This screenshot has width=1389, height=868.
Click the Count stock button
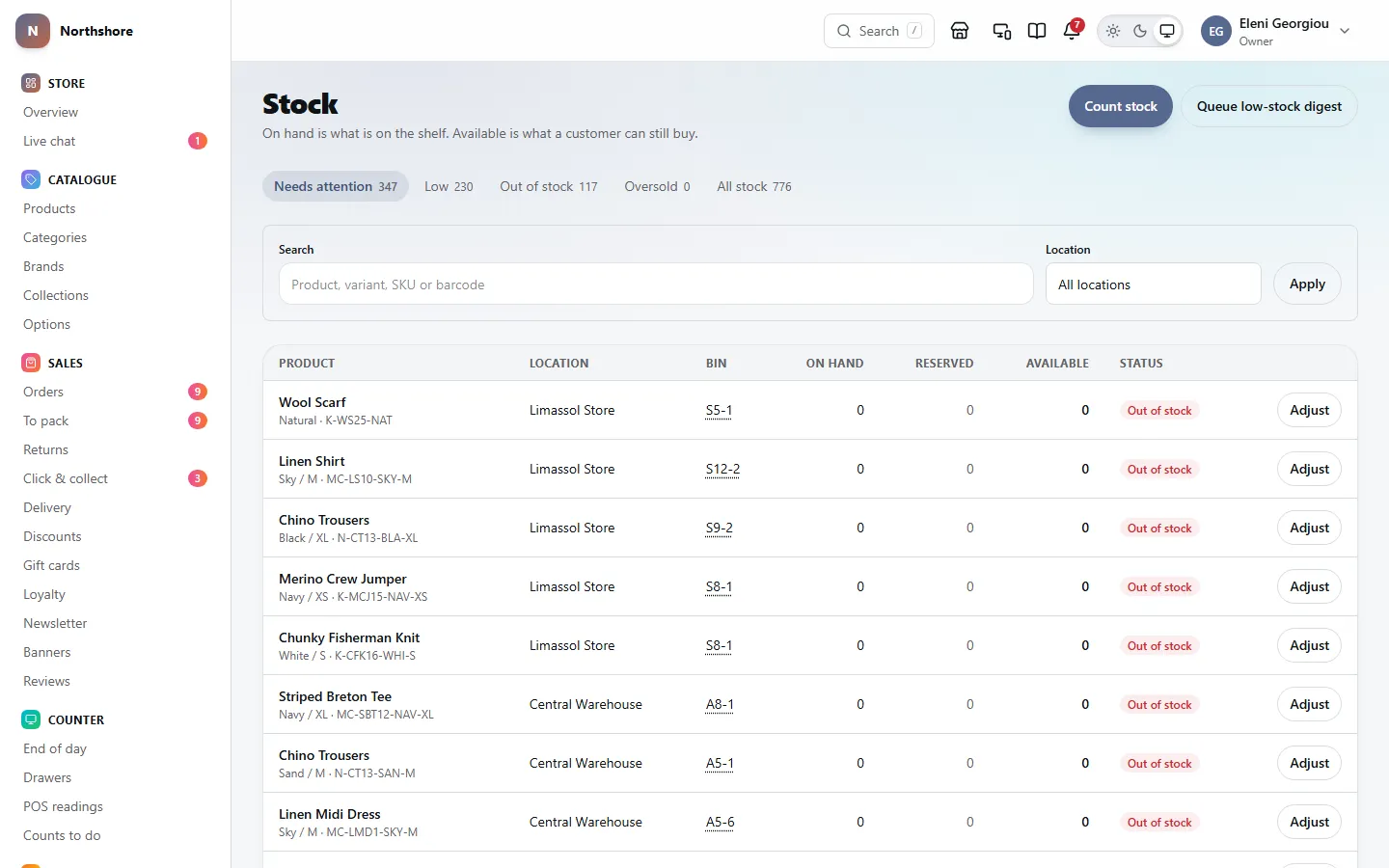(x=1121, y=106)
